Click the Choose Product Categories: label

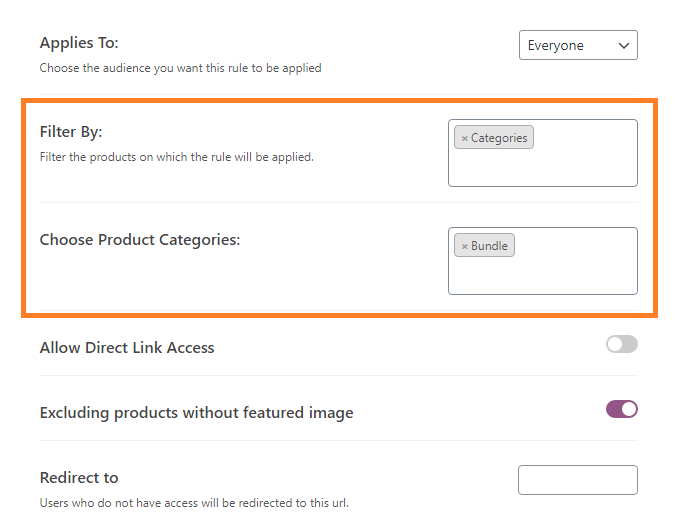140,240
